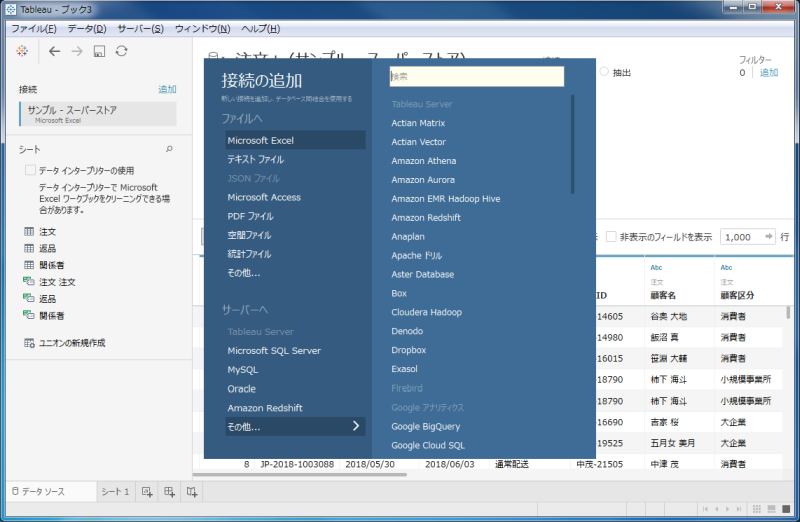
Task: Select Google BigQuery connector
Action: (x=426, y=426)
